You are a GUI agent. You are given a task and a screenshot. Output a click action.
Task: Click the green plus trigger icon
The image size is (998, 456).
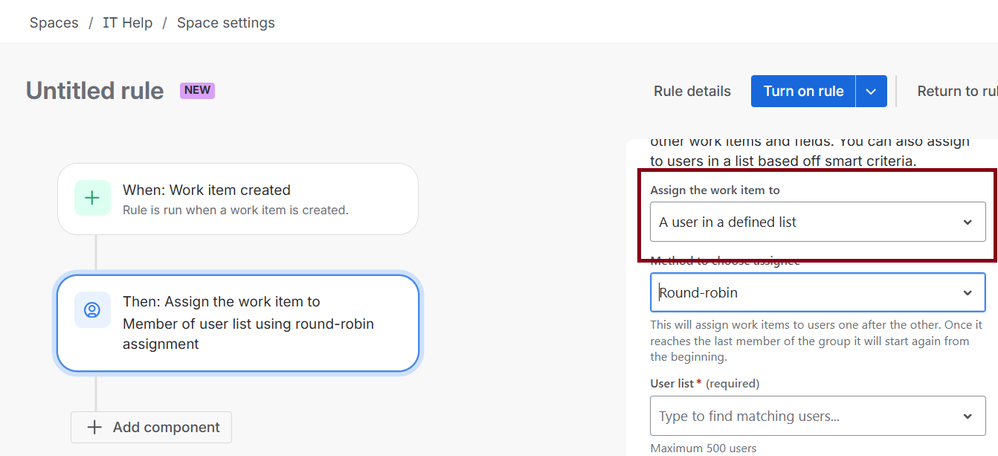(92, 198)
